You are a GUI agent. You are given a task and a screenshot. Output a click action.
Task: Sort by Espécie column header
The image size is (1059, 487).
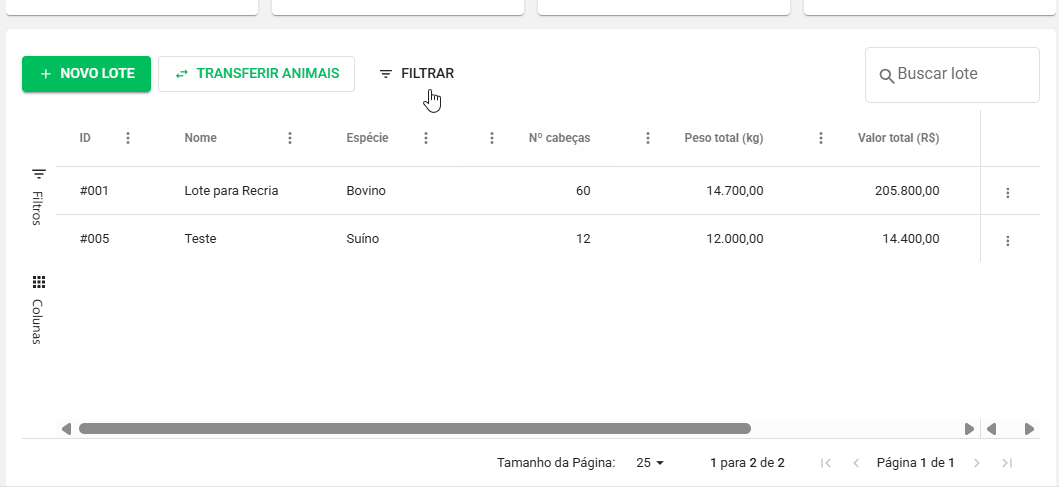click(x=367, y=138)
